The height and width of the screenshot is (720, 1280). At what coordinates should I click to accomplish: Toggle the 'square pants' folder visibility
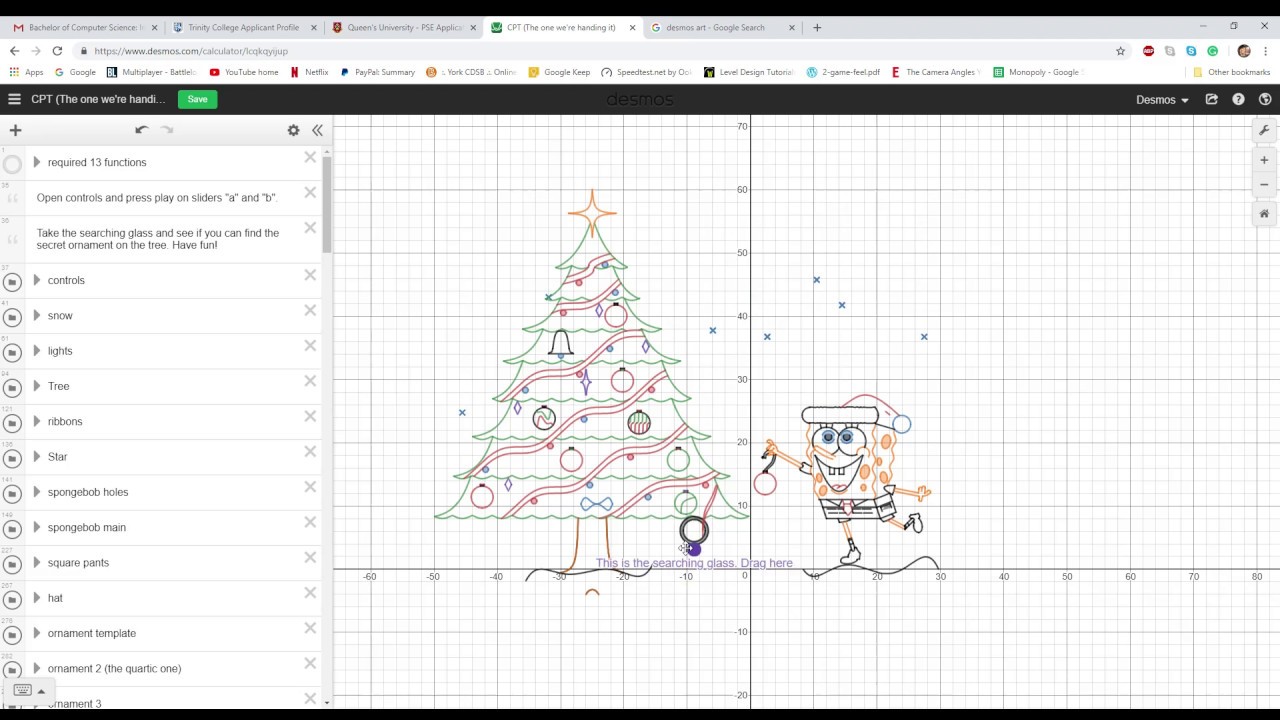12,565
